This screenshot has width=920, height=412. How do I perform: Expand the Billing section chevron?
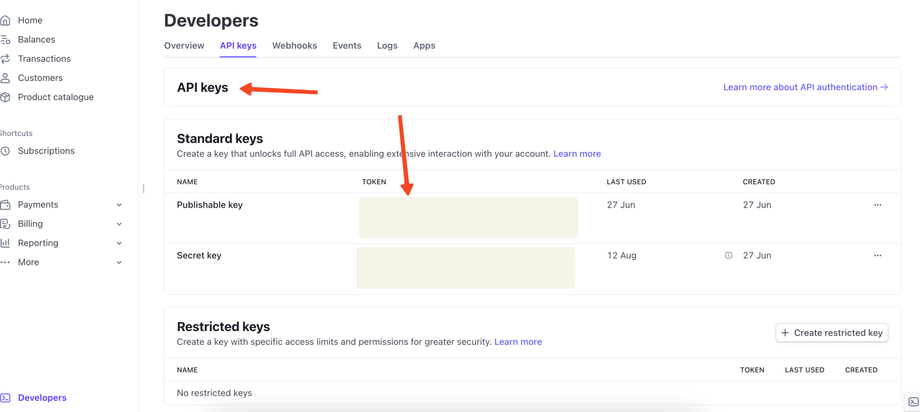coord(119,224)
